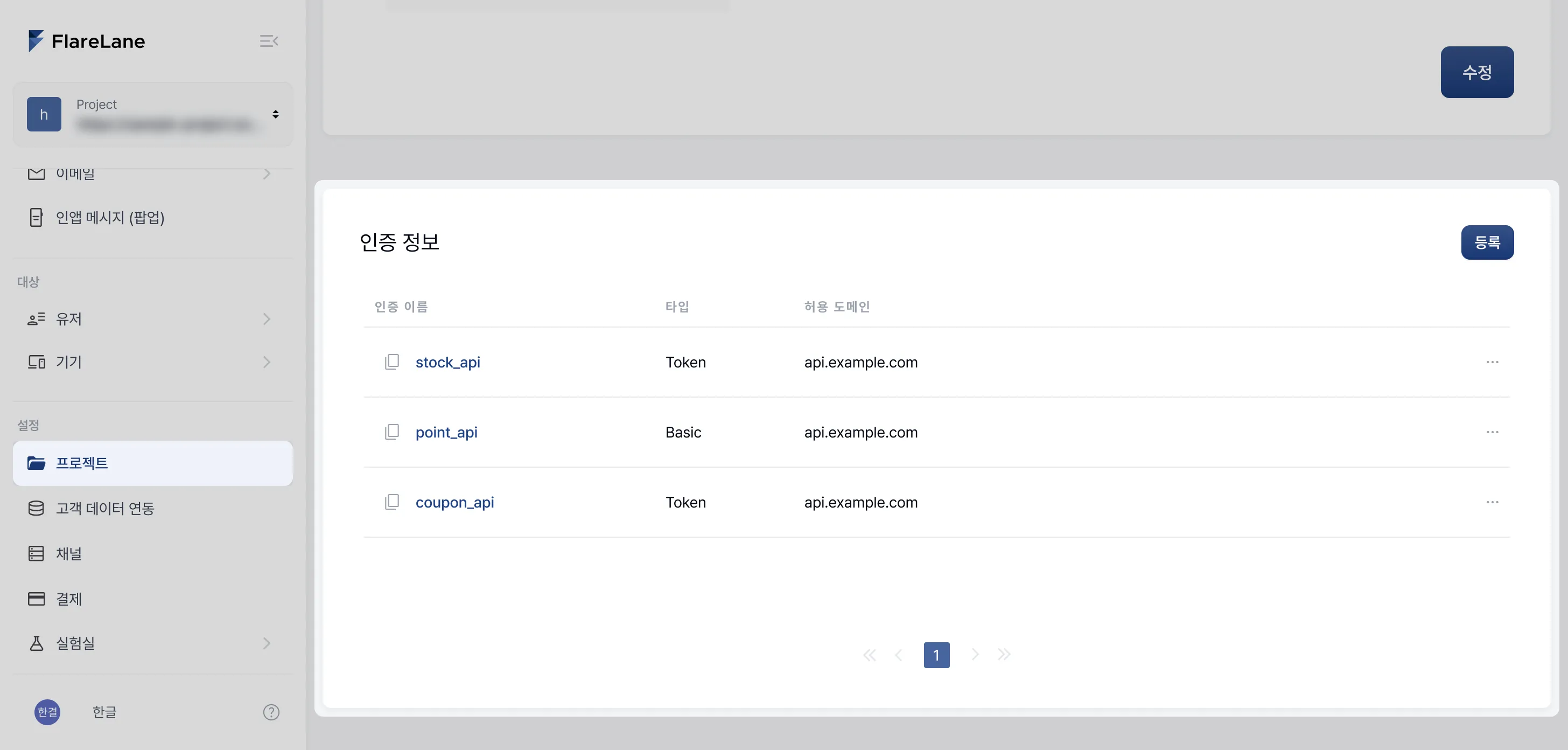Image resolution: width=1568 pixels, height=750 pixels.
Task: Open the coupon_api link
Action: coord(454,502)
